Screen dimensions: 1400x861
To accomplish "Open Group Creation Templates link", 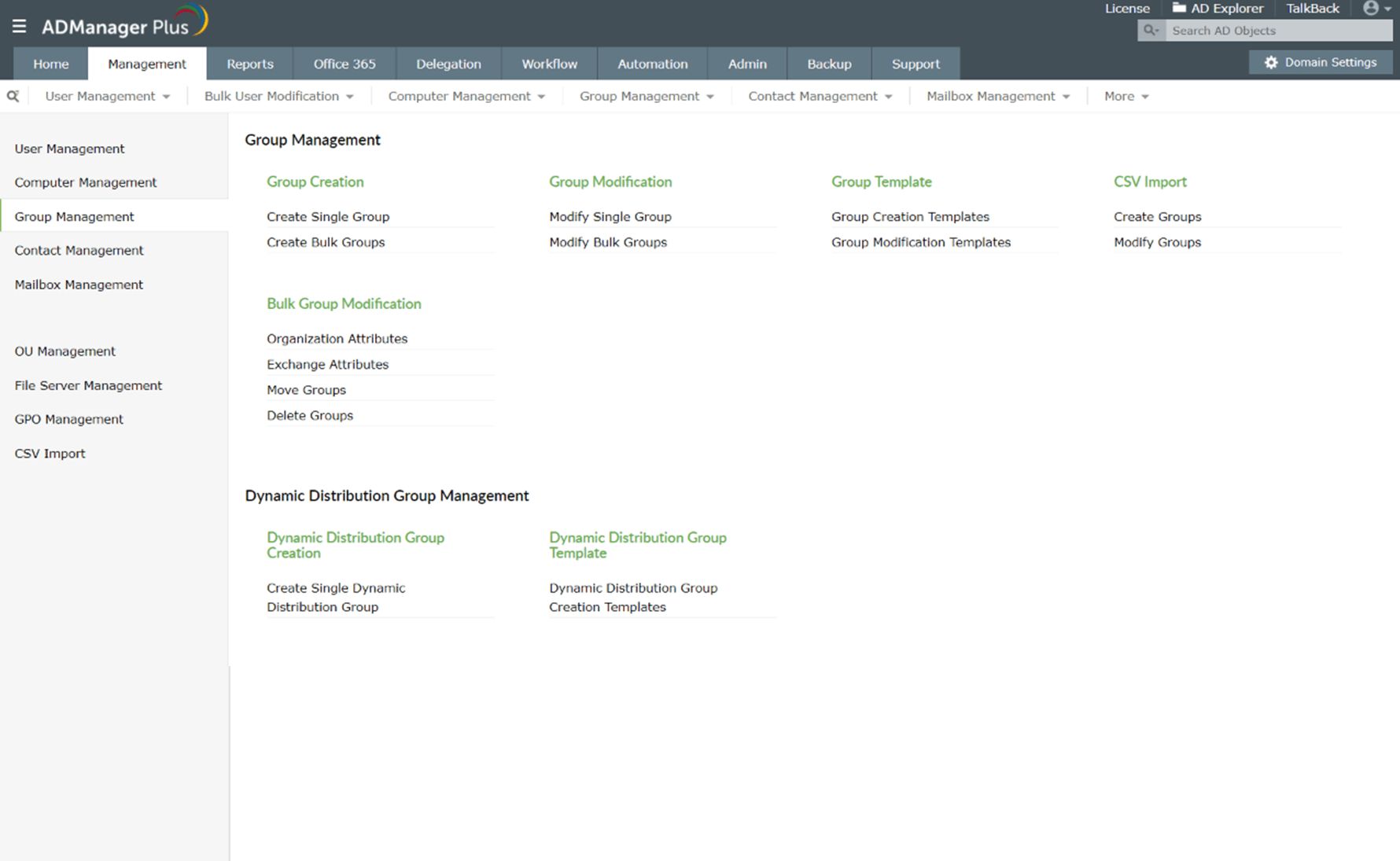I will click(x=910, y=216).
